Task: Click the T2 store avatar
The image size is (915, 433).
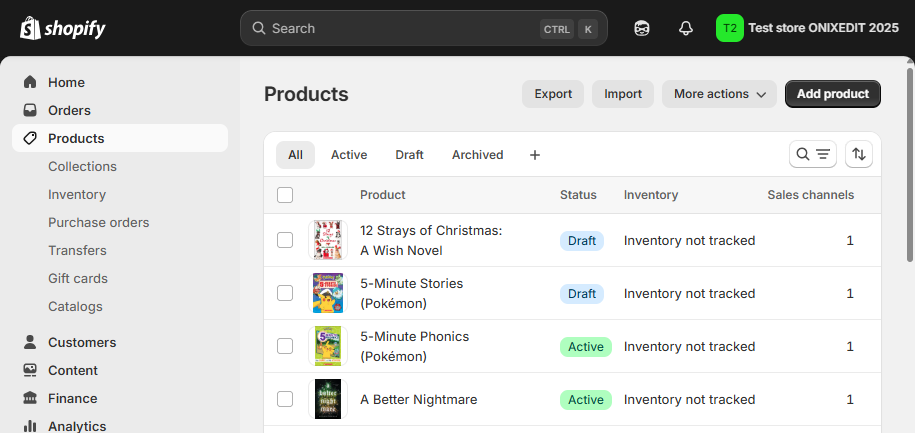Action: [729, 28]
